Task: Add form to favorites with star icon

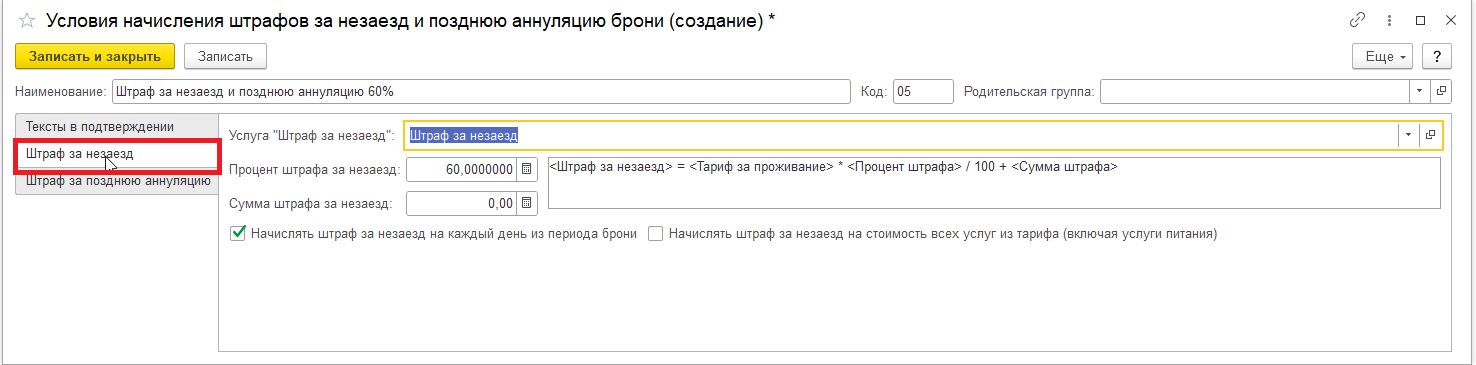Action: [x=27, y=20]
